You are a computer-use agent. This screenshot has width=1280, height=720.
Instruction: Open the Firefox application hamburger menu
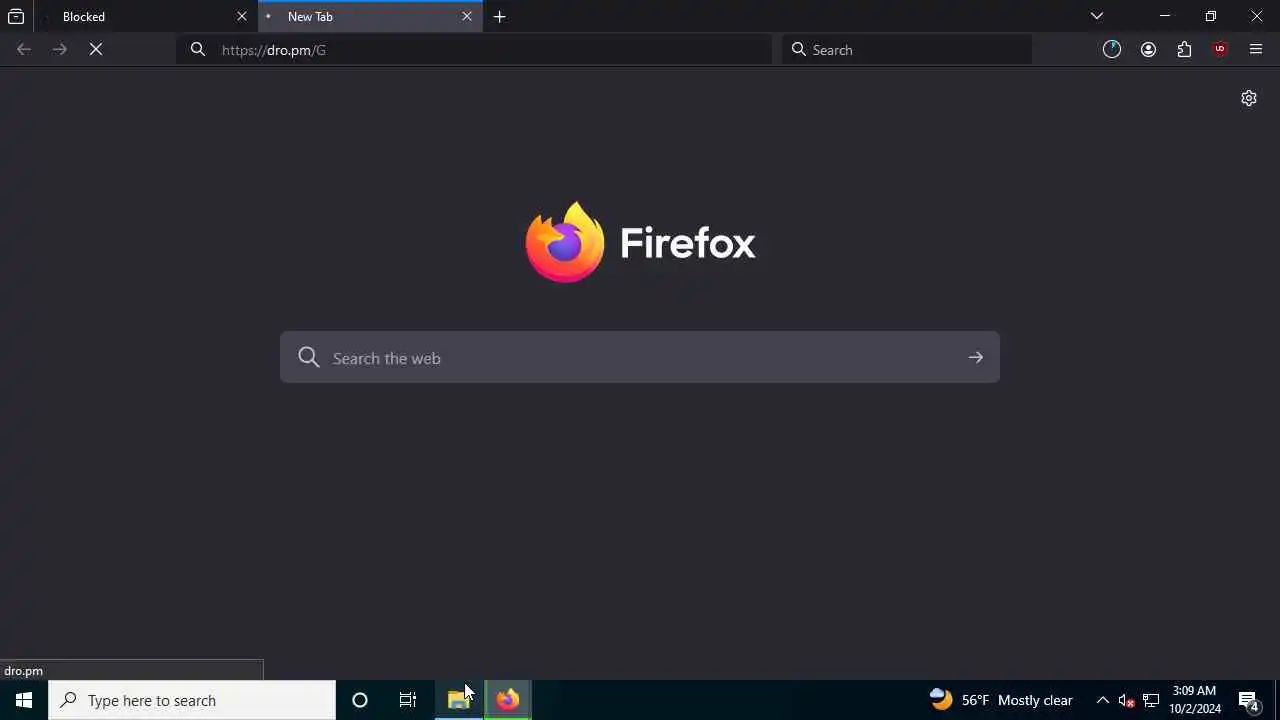click(x=1256, y=49)
